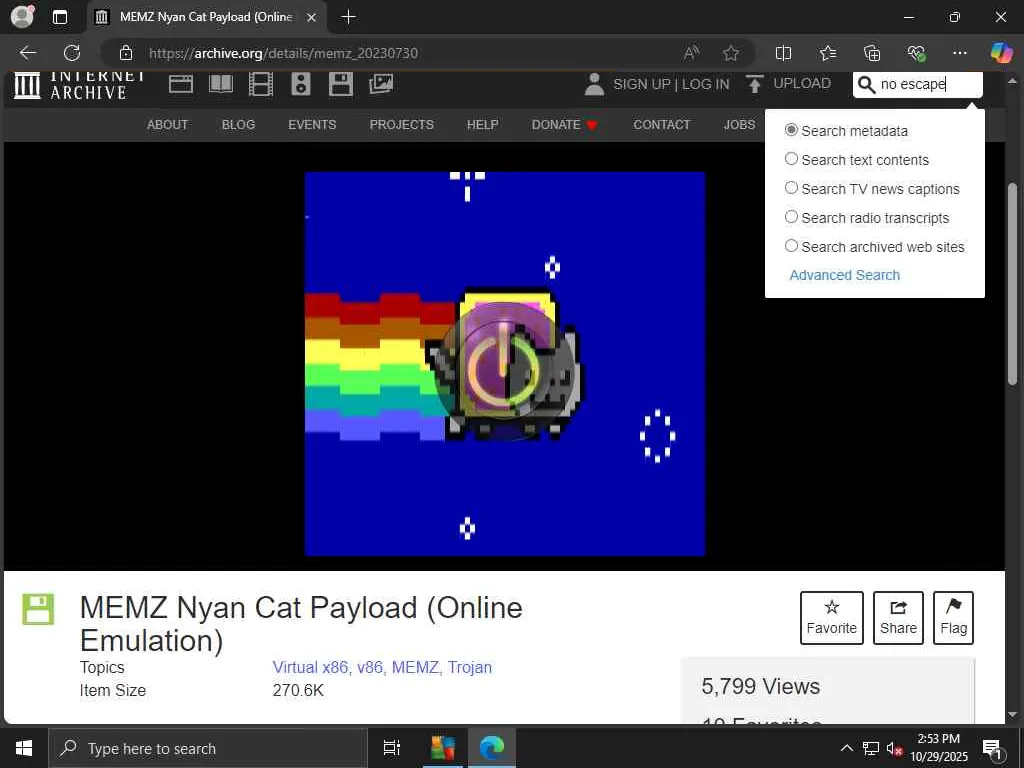
Task: Open the Copilot icon
Action: pos(1001,53)
